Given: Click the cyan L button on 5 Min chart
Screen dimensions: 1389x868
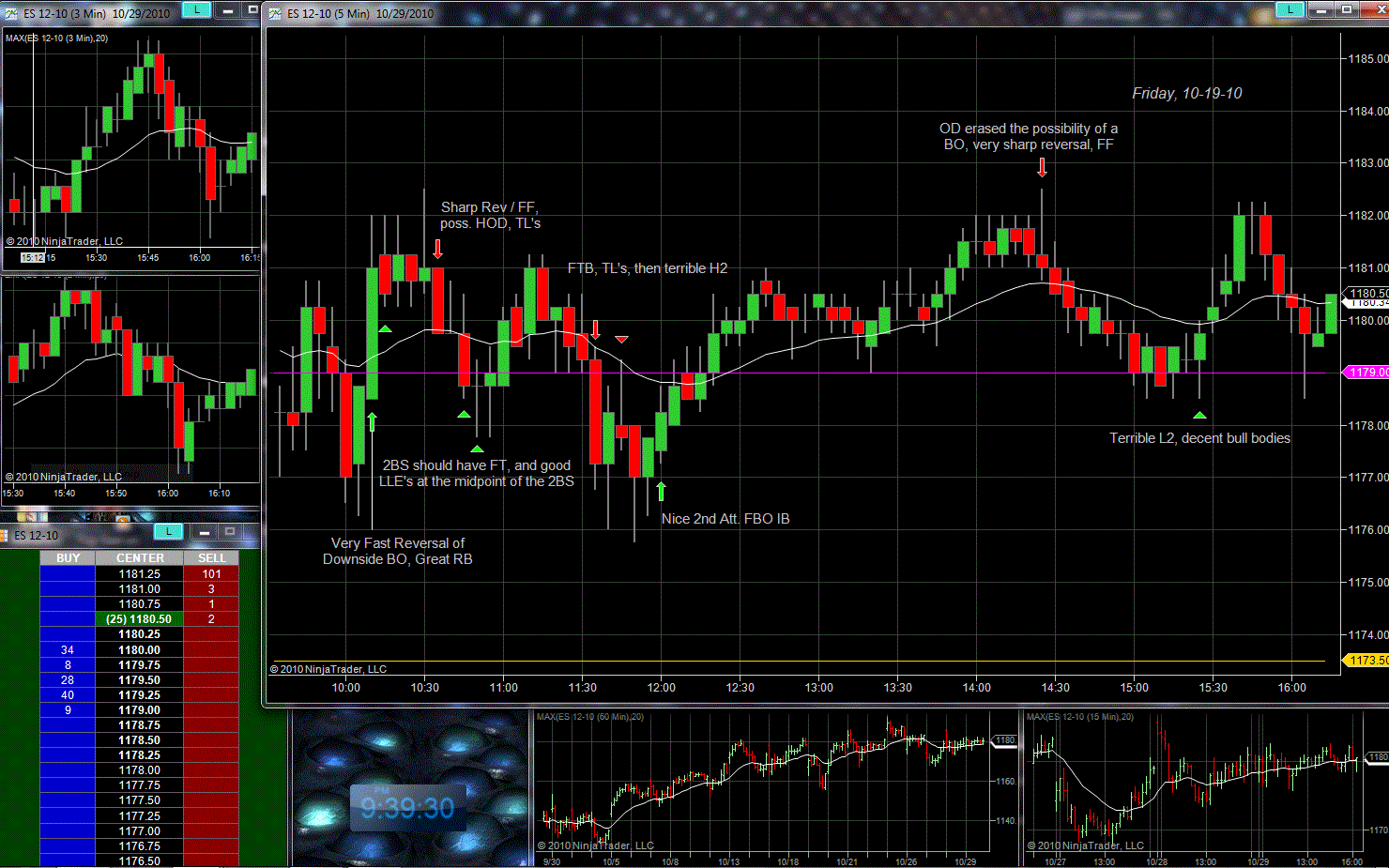Looking at the screenshot, I should [x=1290, y=10].
